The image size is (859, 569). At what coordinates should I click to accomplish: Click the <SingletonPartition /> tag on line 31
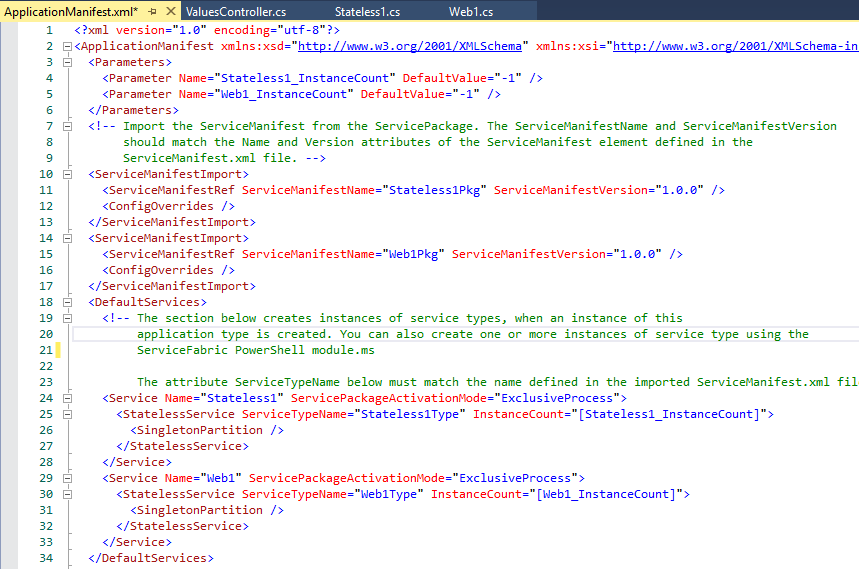[207, 510]
